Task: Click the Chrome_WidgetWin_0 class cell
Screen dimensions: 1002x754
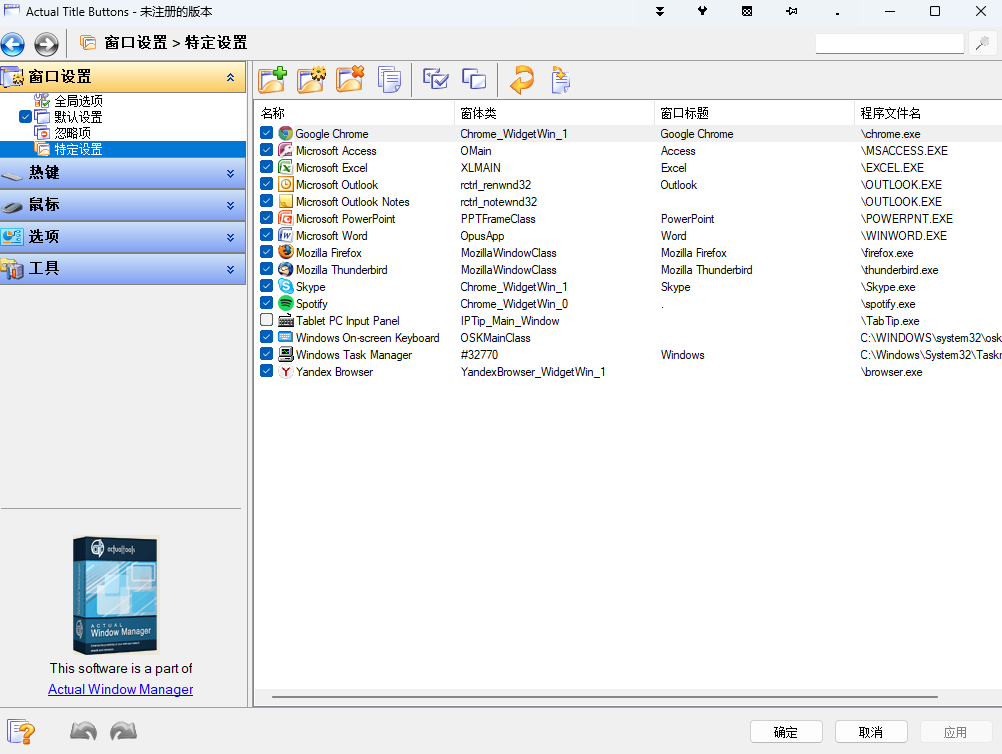Action: (514, 304)
